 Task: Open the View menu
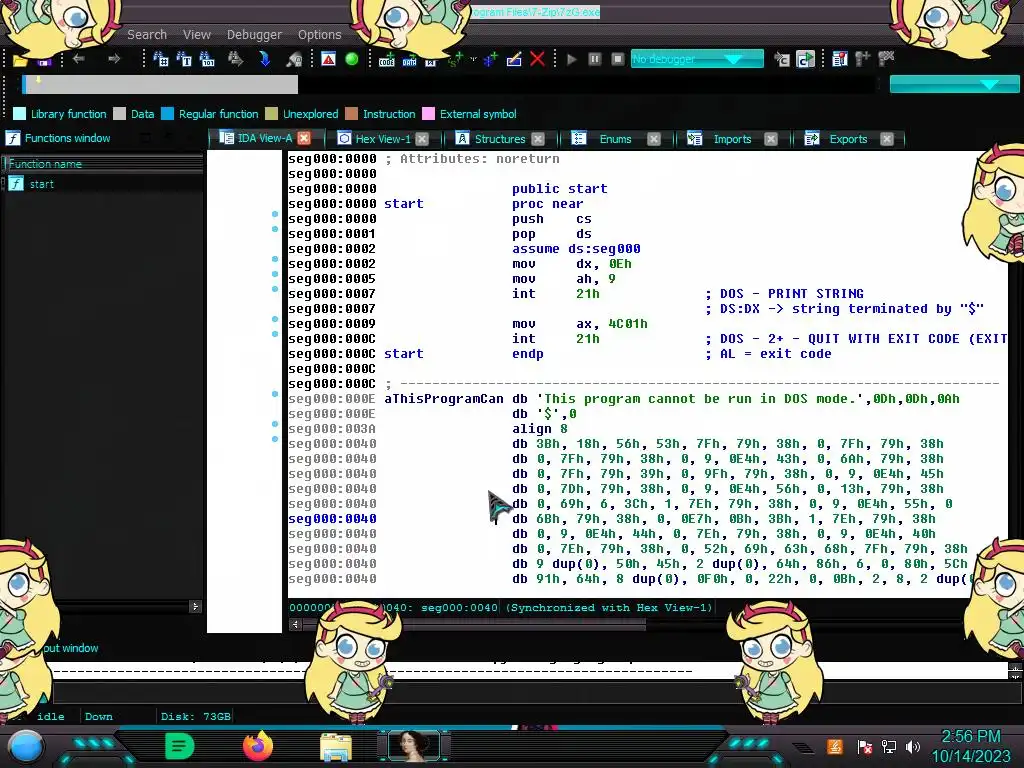(197, 35)
